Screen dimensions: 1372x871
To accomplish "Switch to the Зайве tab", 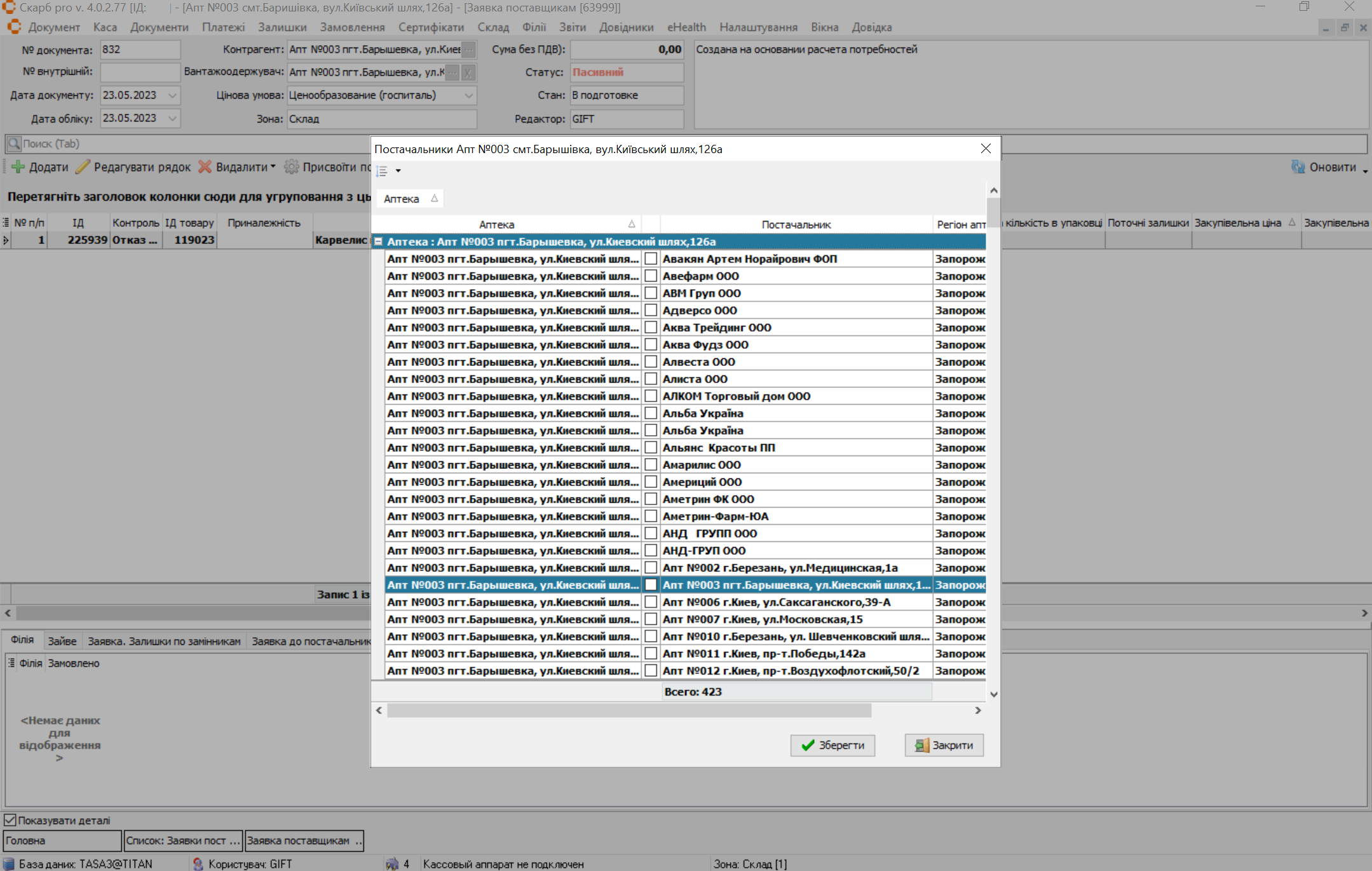I will click(62, 641).
